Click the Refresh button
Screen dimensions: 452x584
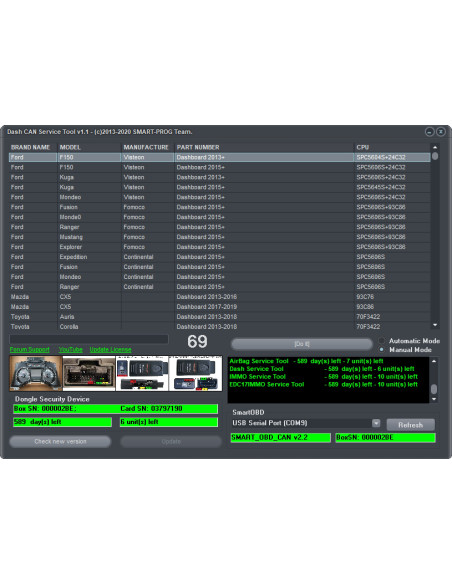pyautogui.click(x=410, y=425)
